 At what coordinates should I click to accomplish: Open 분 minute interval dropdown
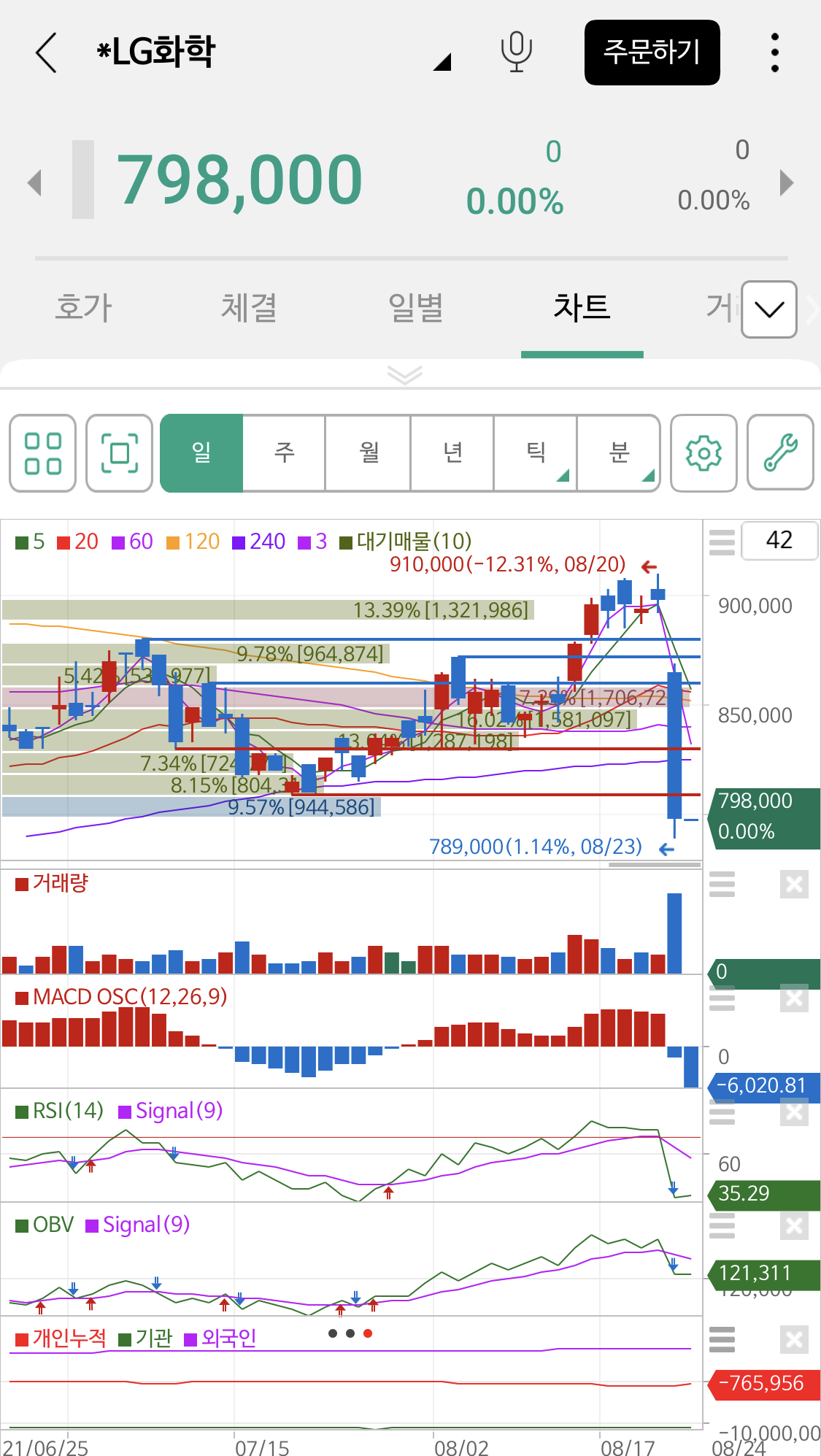pyautogui.click(x=619, y=453)
